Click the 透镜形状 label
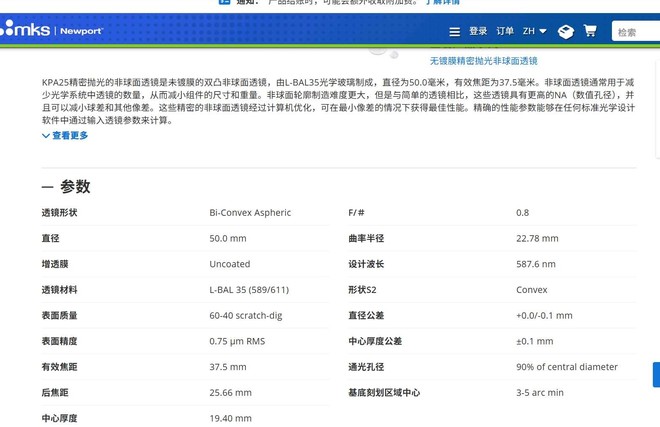Screen dimensions: 660x427 click(59, 213)
